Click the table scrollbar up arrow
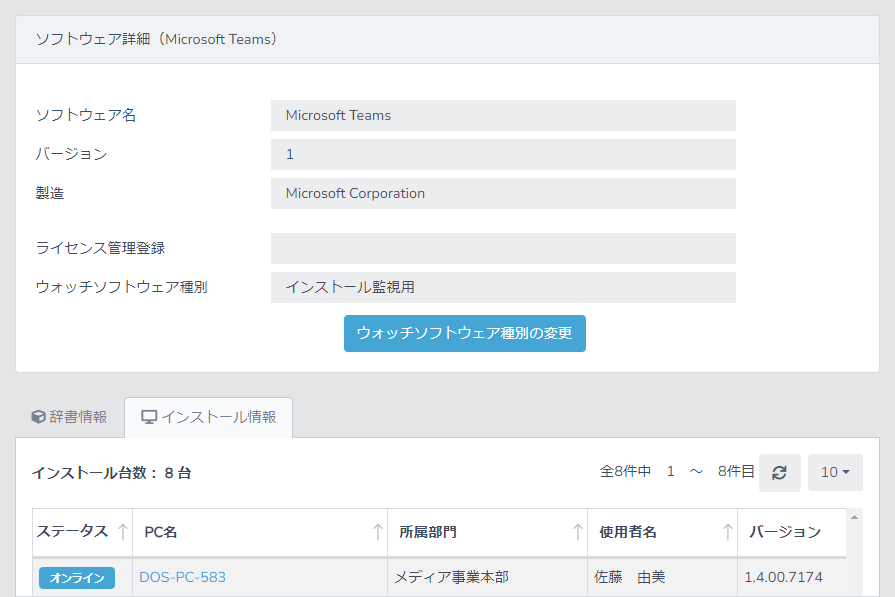 (854, 517)
